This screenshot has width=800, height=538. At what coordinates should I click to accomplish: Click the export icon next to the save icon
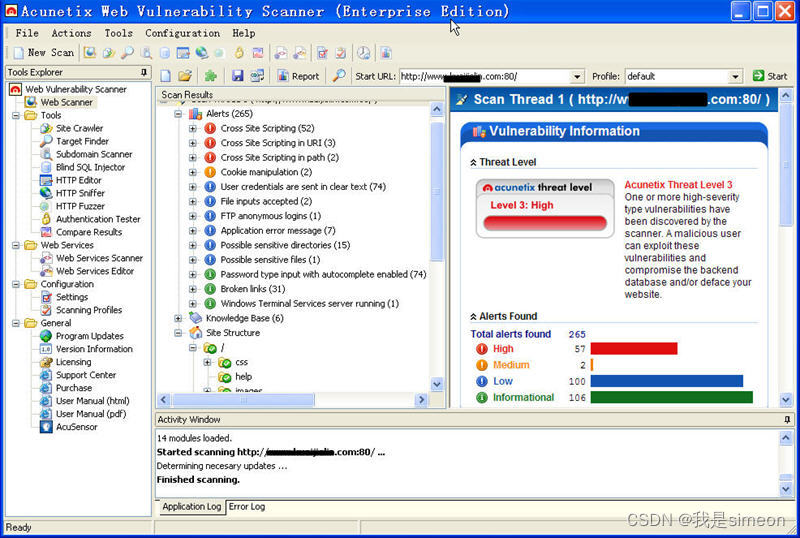257,76
